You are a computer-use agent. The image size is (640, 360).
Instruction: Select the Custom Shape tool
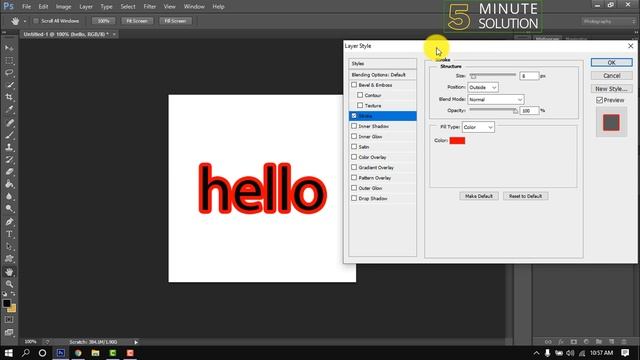click(x=9, y=259)
